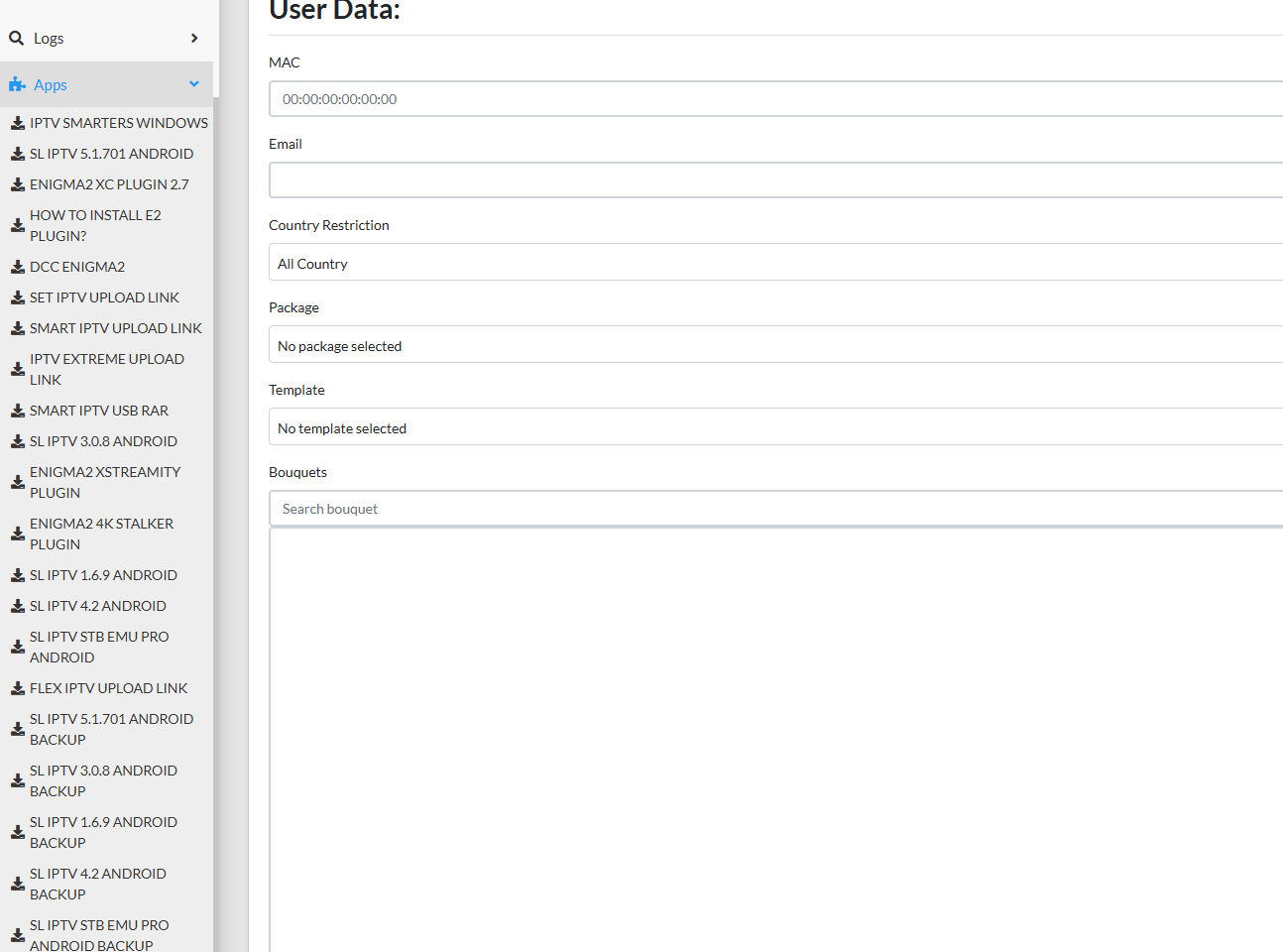Open the Package selection dropdown
The height and width of the screenshot is (952, 1283).
coord(776,345)
